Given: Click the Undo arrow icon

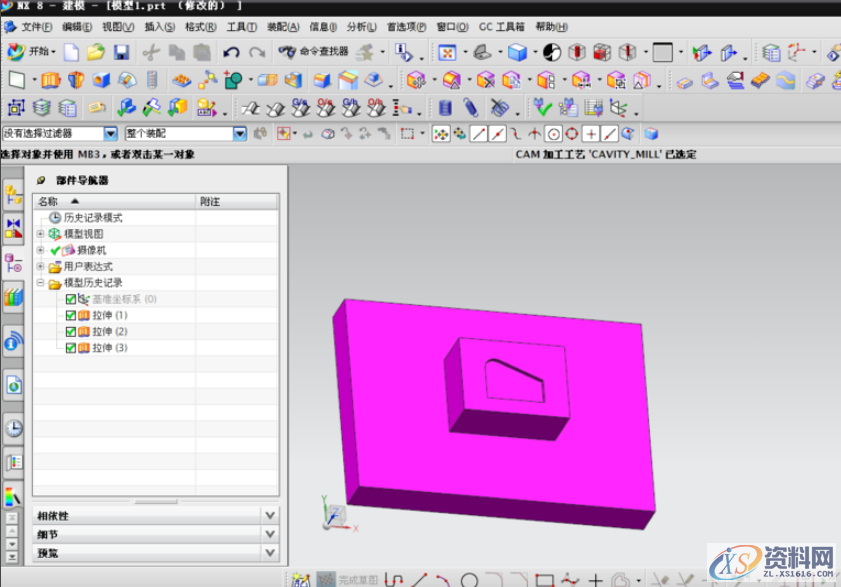Looking at the screenshot, I should (231, 52).
